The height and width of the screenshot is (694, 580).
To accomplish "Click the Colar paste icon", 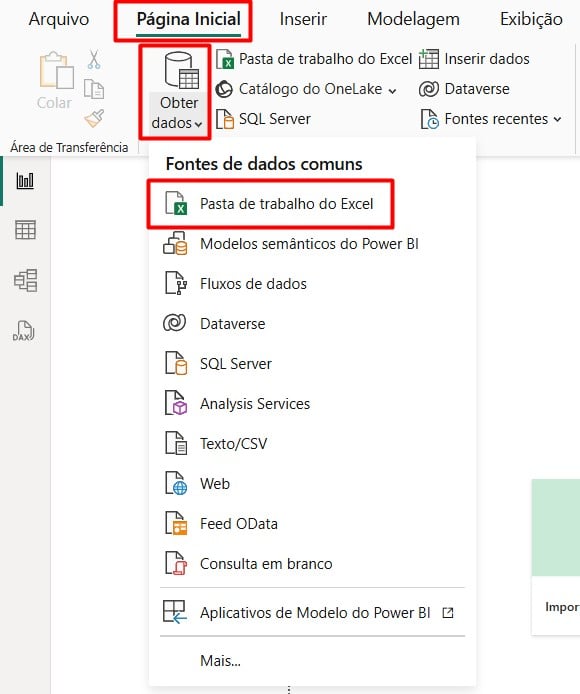I will coord(56,71).
